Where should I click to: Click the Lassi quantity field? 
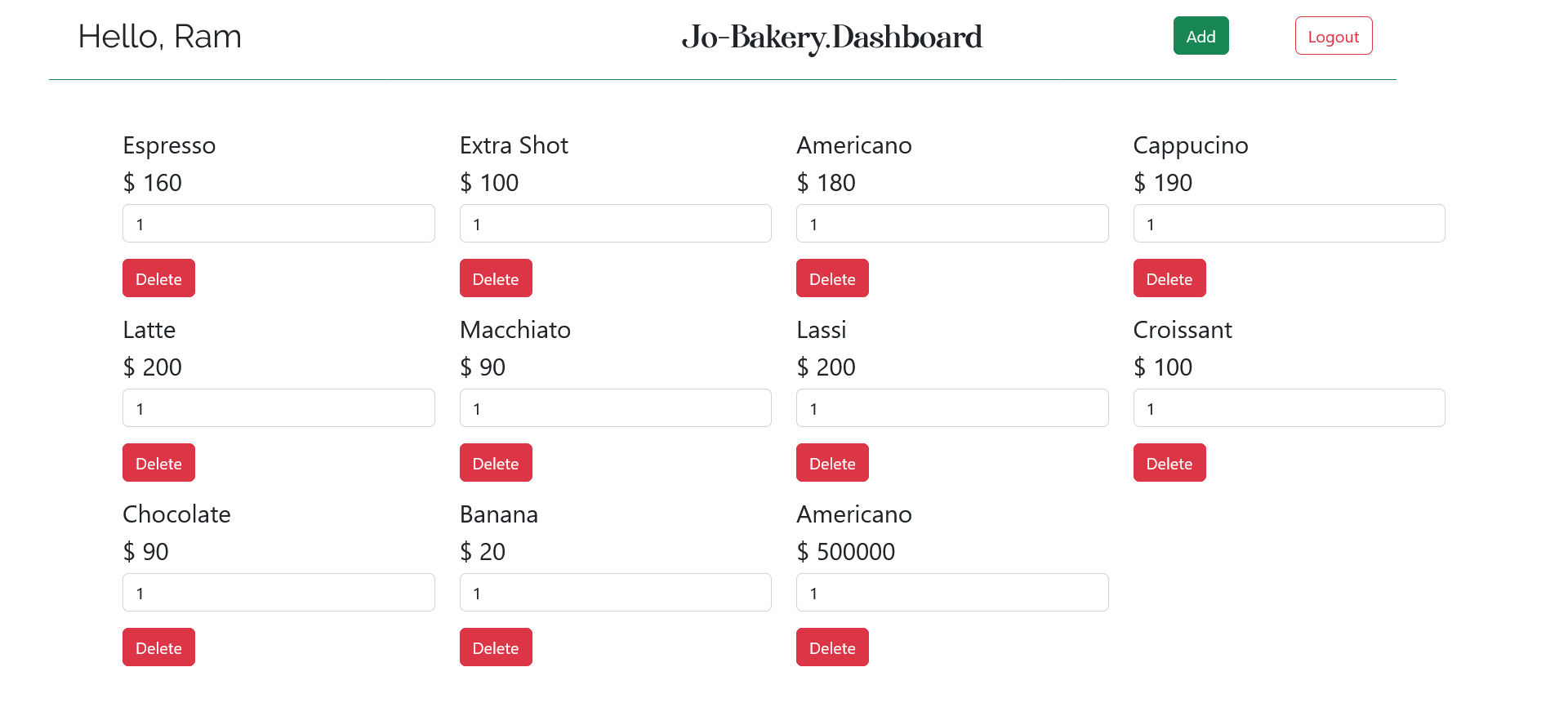tap(952, 407)
